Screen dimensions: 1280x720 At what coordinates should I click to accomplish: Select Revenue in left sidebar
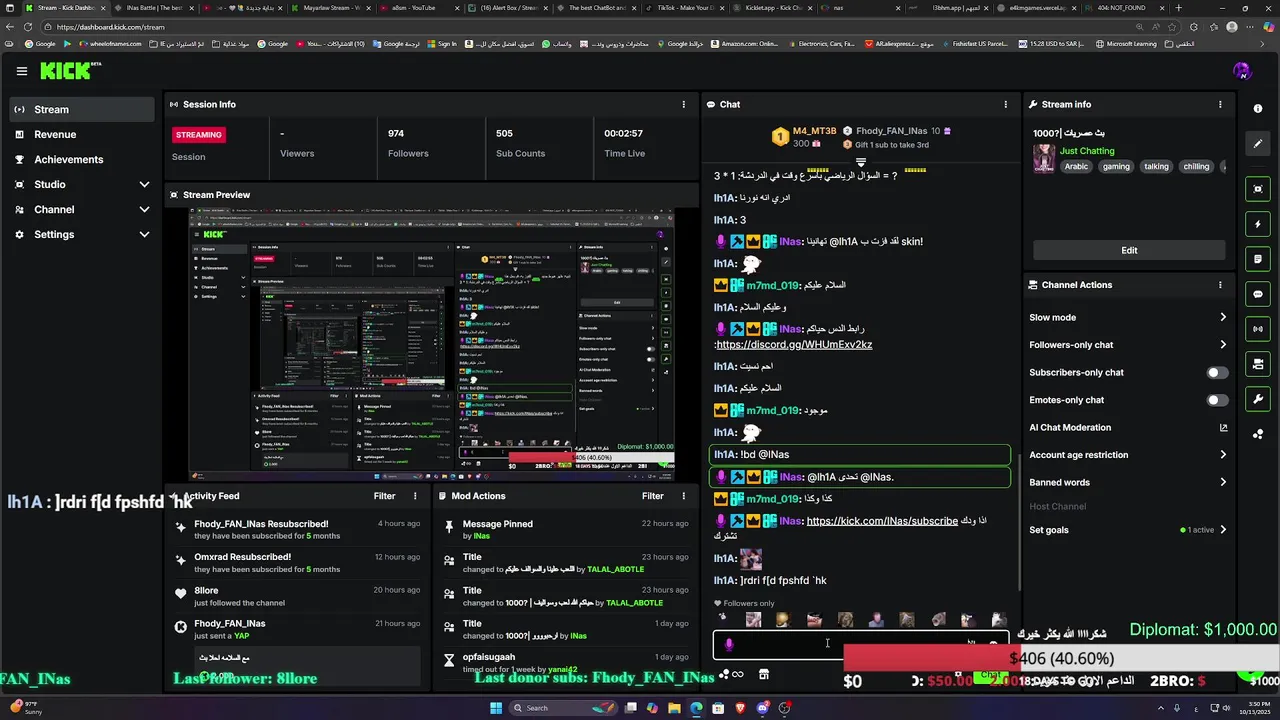coord(82,134)
